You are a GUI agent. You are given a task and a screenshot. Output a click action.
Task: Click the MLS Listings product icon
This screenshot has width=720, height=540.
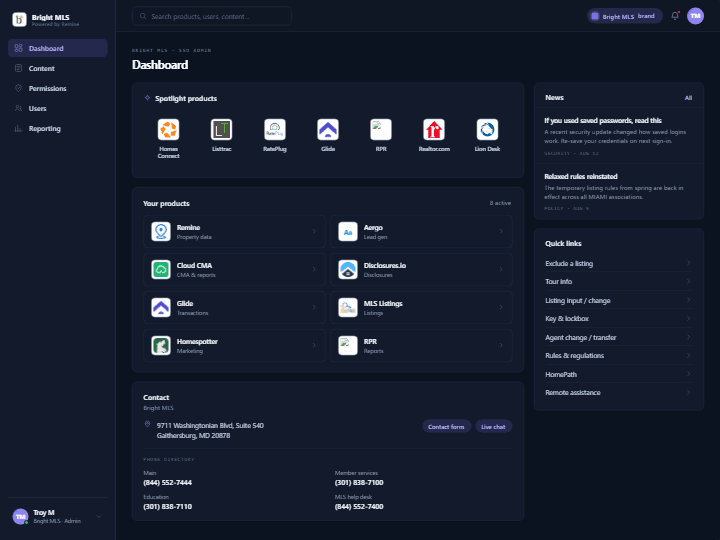[x=348, y=308]
